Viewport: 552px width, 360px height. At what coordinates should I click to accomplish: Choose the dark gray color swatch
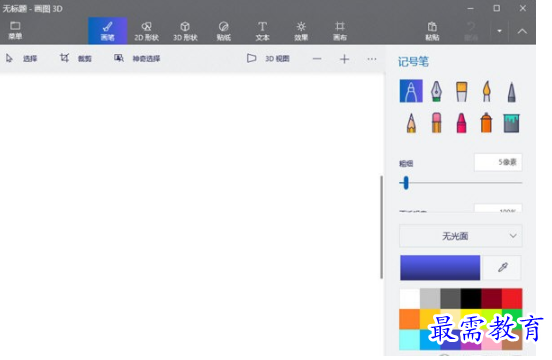tap(451, 299)
